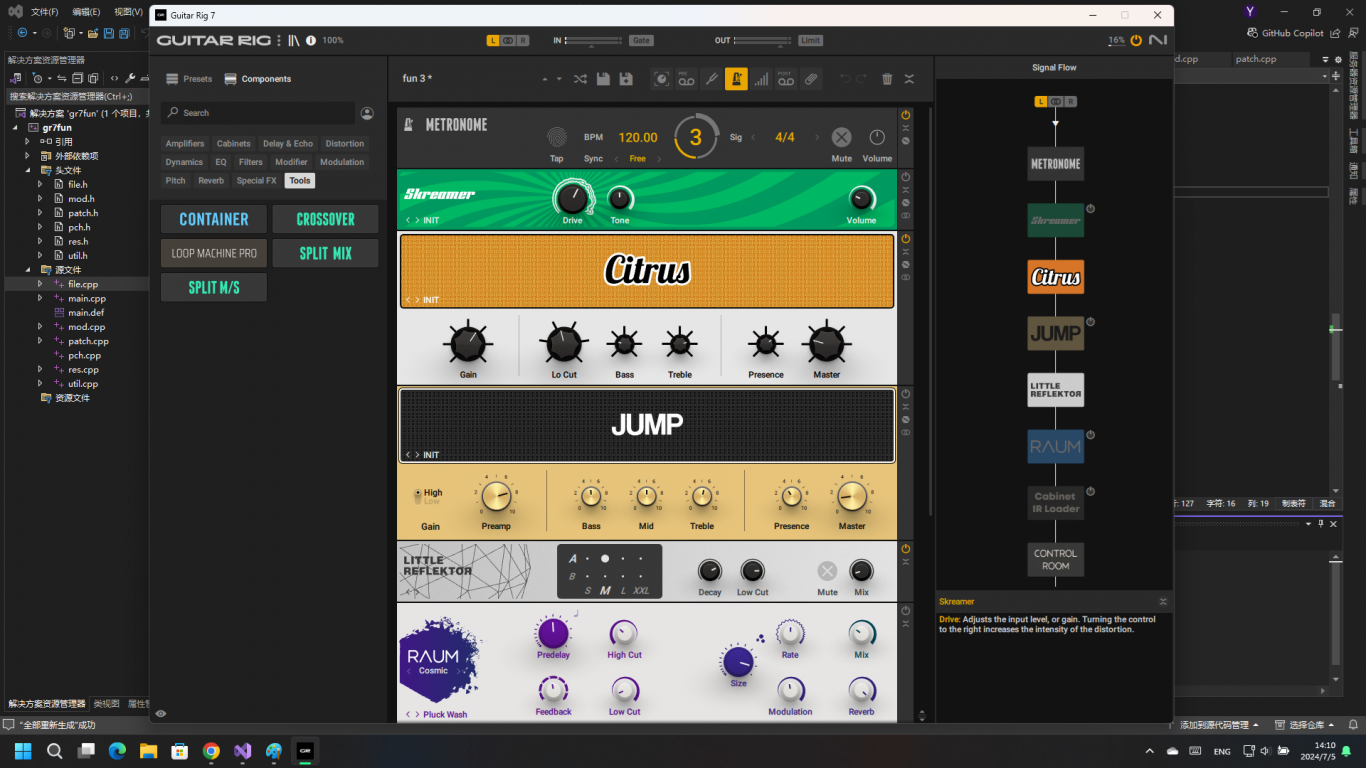Click the info icon in header
The width and height of the screenshot is (1366, 768).
[x=311, y=40]
